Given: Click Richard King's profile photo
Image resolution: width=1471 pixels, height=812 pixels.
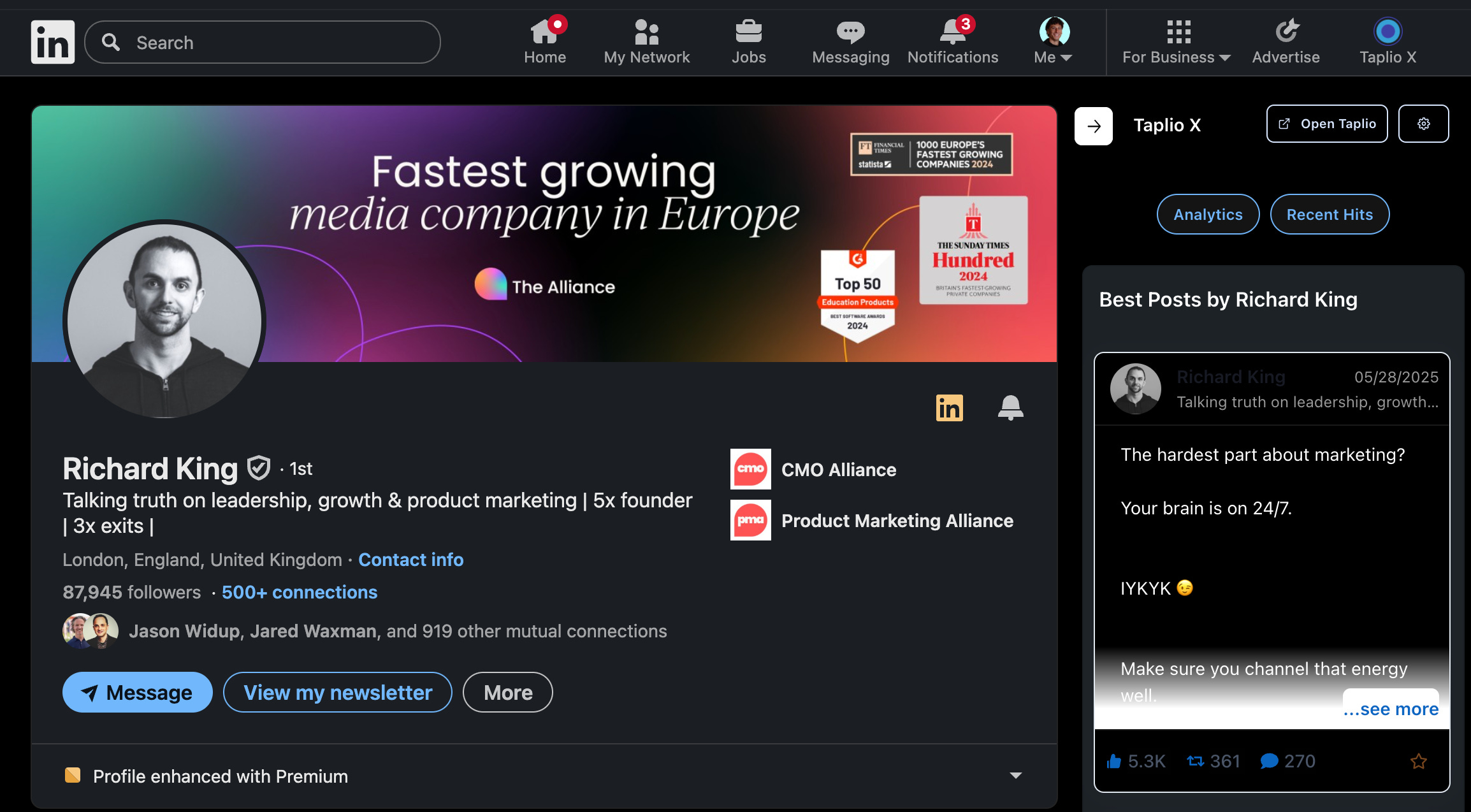Looking at the screenshot, I should coord(164,320).
